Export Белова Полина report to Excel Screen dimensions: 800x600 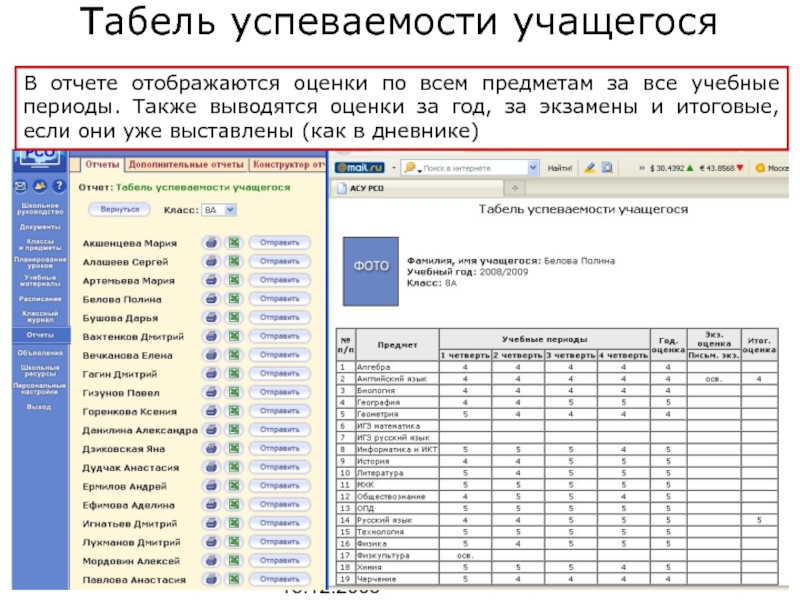point(232,299)
